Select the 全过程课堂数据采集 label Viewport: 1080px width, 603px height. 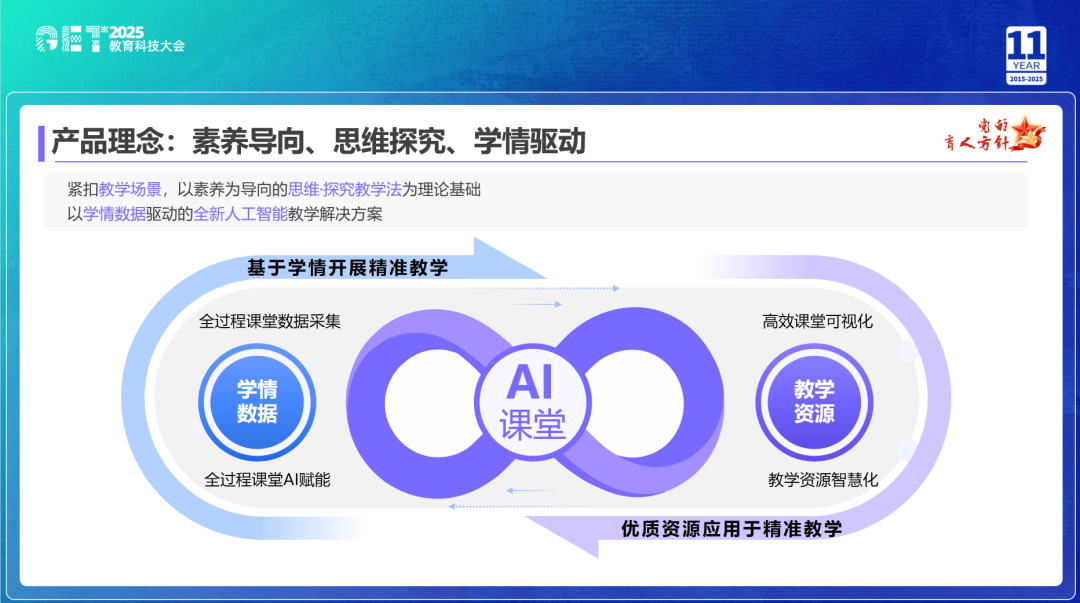click(x=270, y=321)
